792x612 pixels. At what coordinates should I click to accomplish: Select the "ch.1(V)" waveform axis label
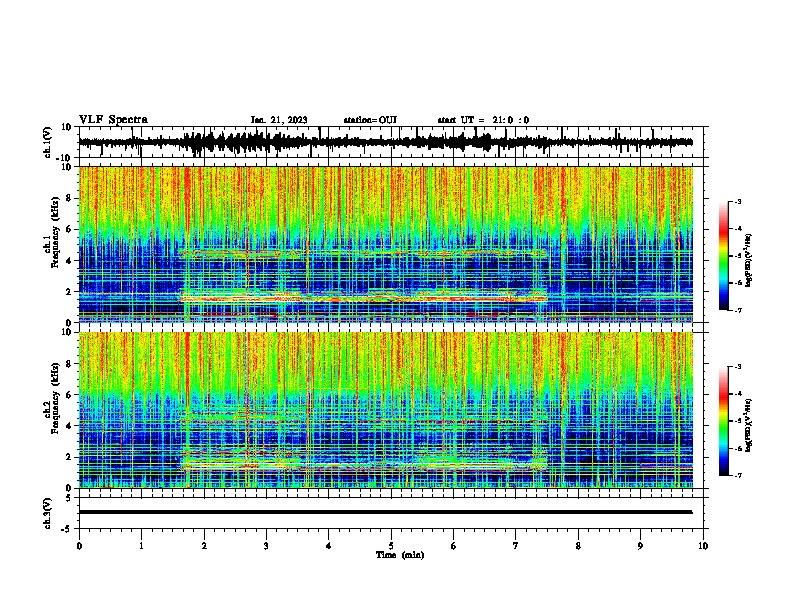click(x=48, y=142)
